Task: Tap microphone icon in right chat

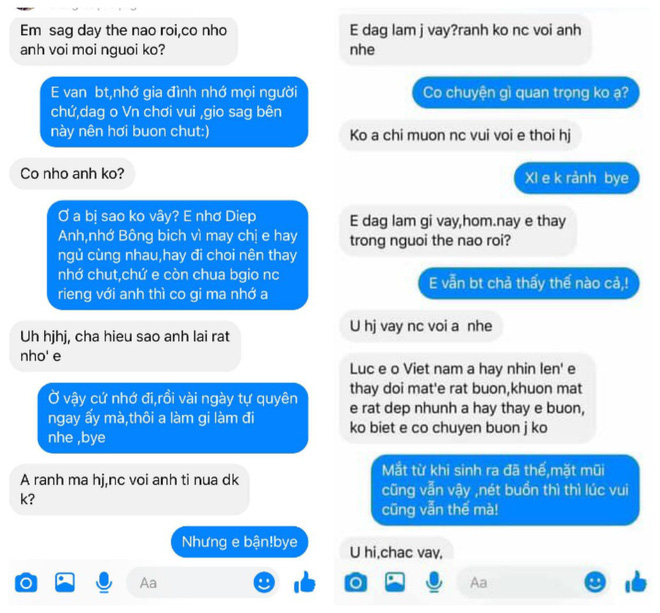Action: point(434,583)
